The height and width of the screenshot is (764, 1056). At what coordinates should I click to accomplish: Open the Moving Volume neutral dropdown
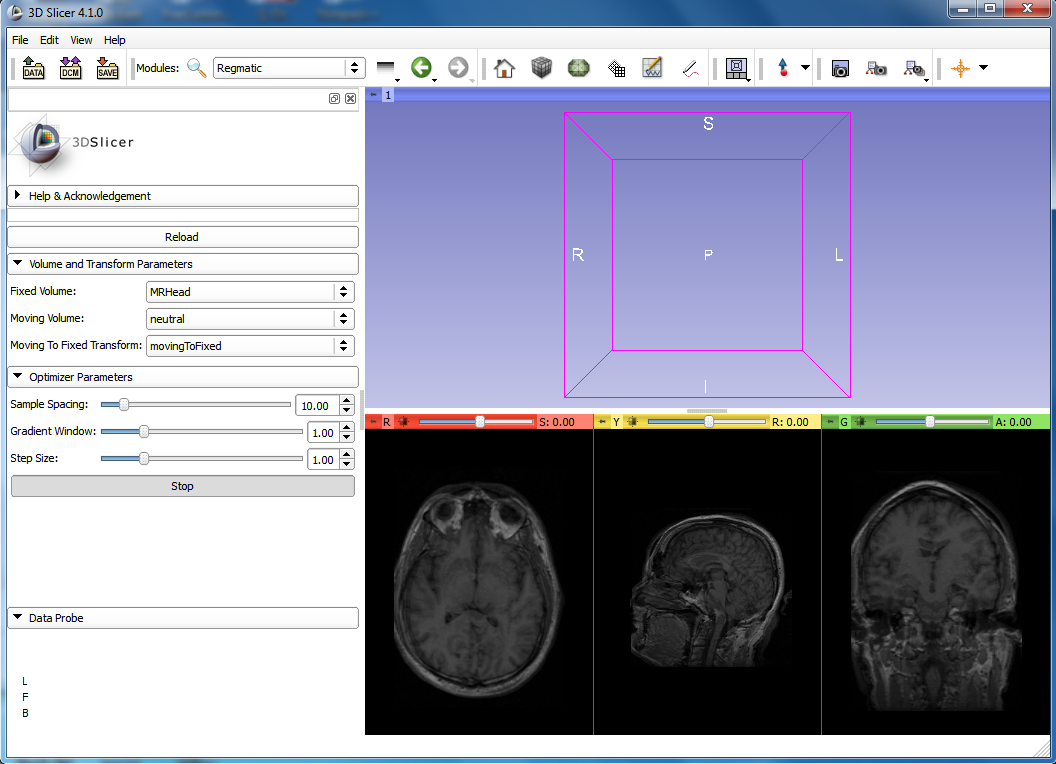click(250, 319)
